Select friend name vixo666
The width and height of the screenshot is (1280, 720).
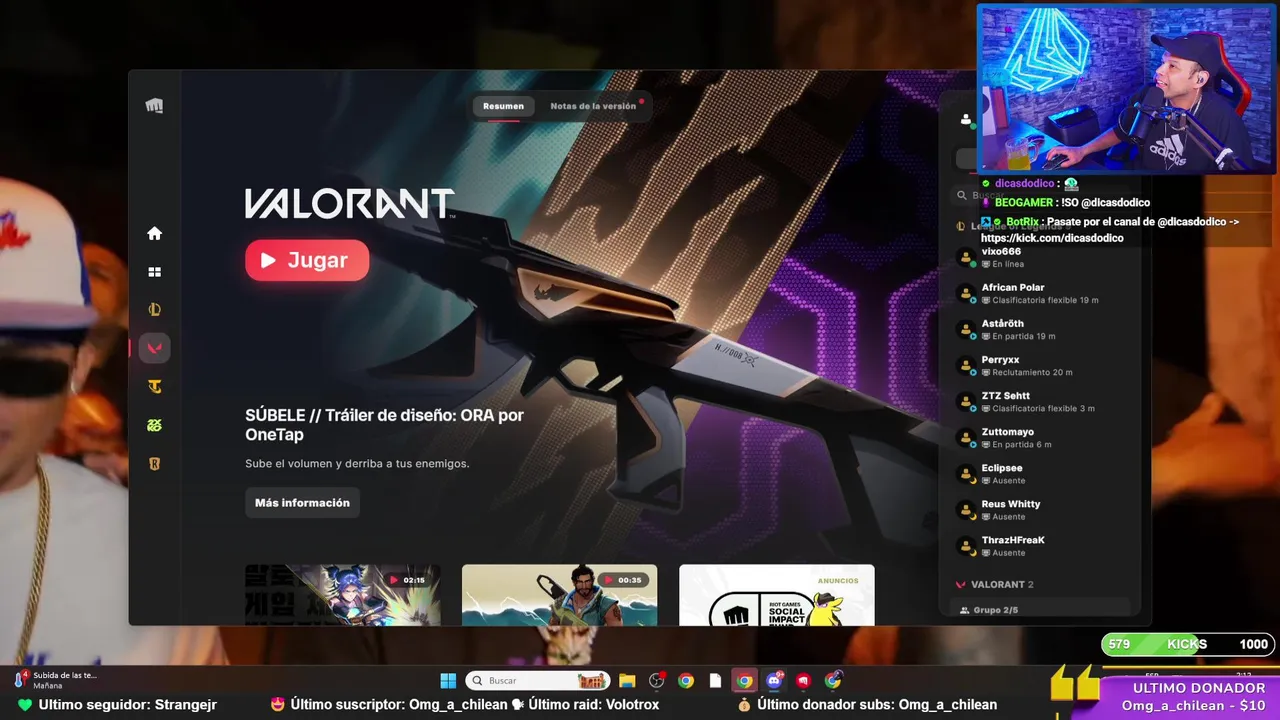pyautogui.click(x=1001, y=251)
